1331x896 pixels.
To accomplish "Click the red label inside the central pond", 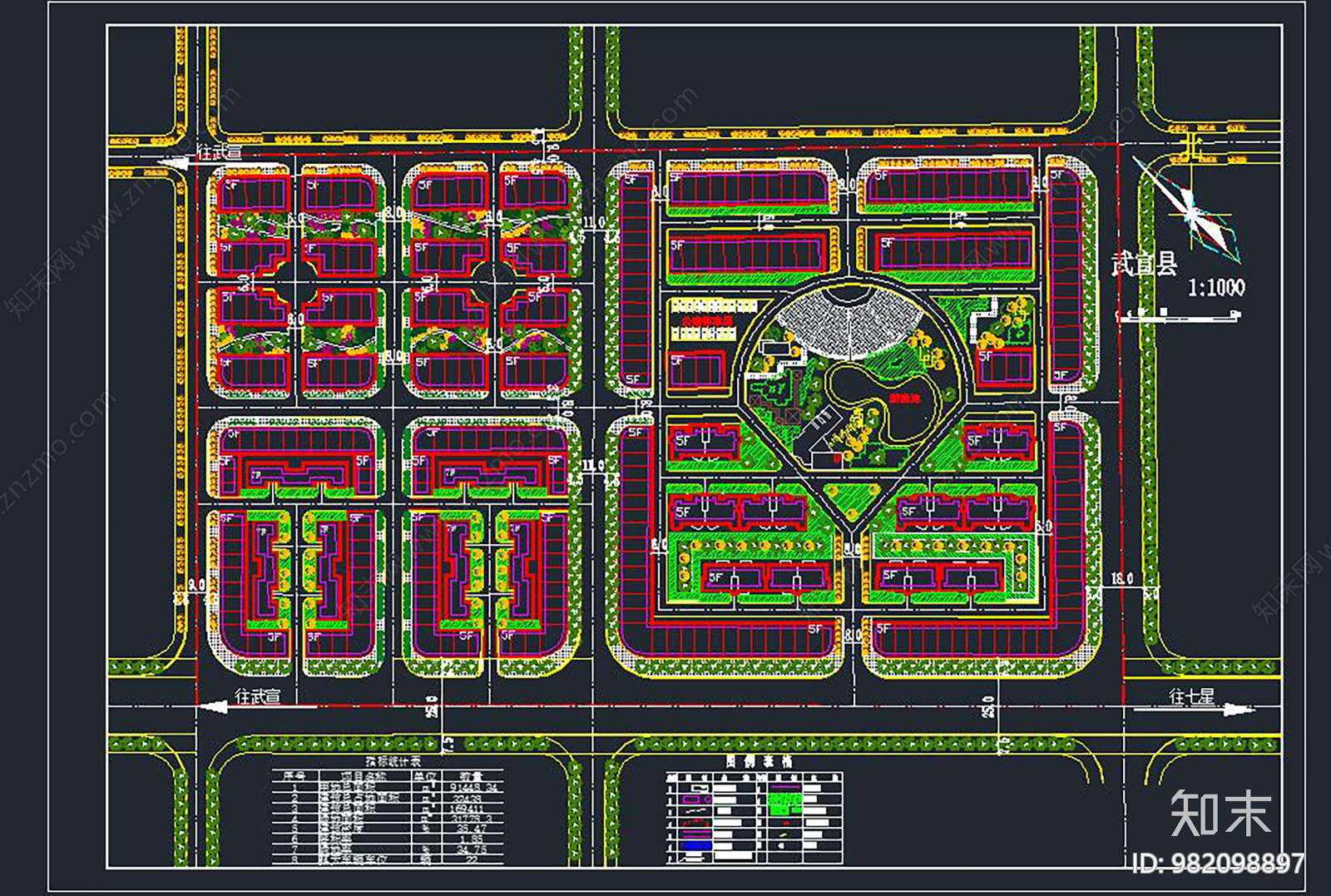I will tap(904, 399).
